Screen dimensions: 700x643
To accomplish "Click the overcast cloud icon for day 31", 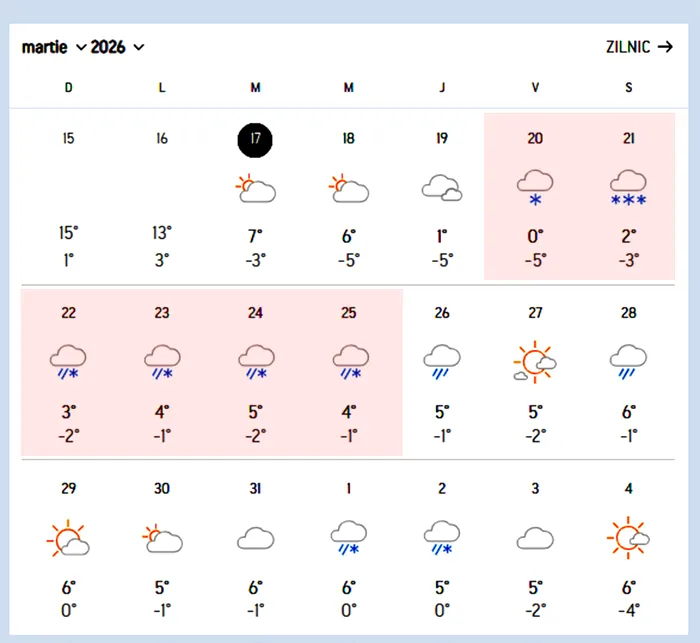I will tap(255, 539).
